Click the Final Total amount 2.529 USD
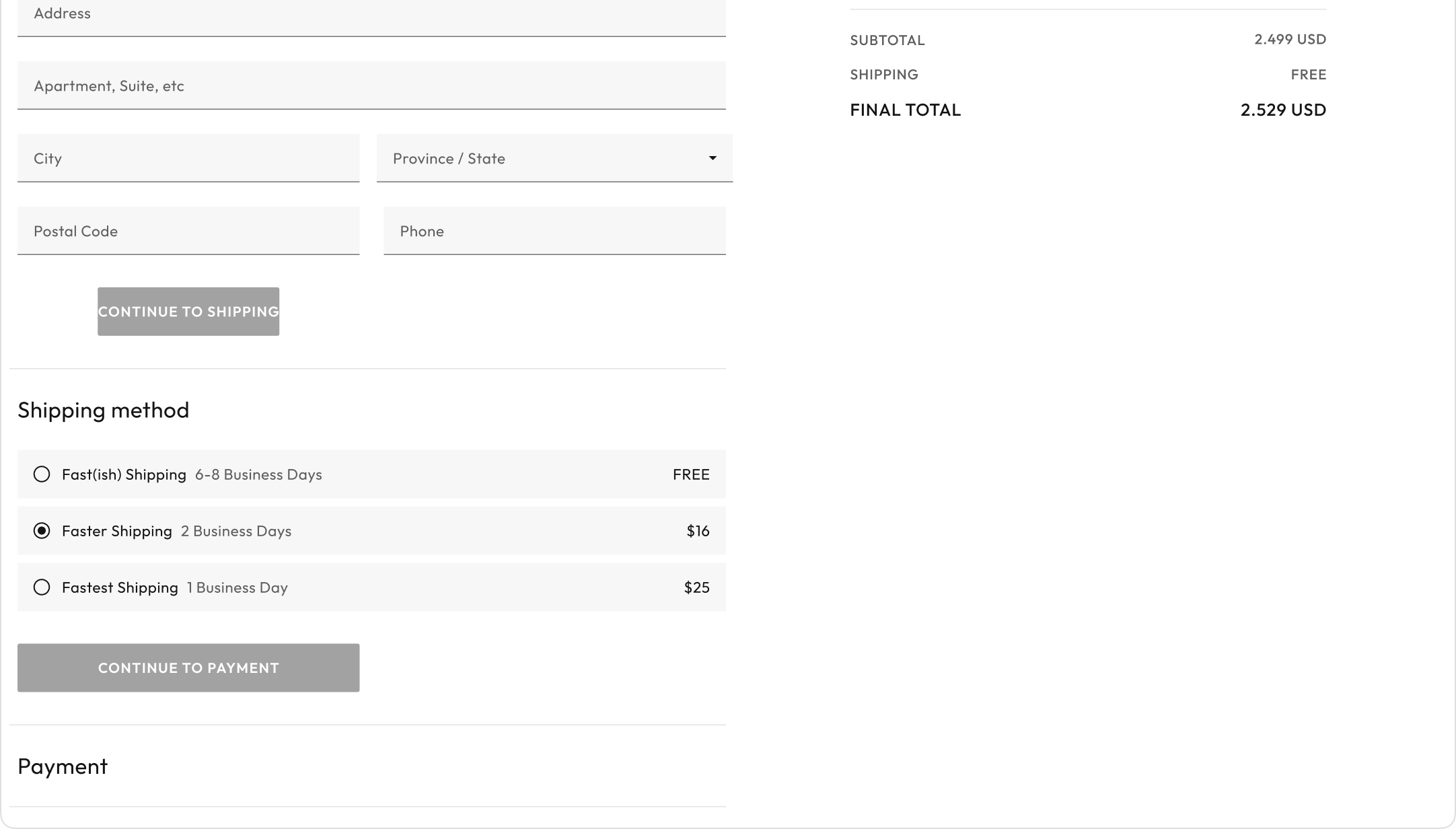The height and width of the screenshot is (829, 1456). [1283, 110]
